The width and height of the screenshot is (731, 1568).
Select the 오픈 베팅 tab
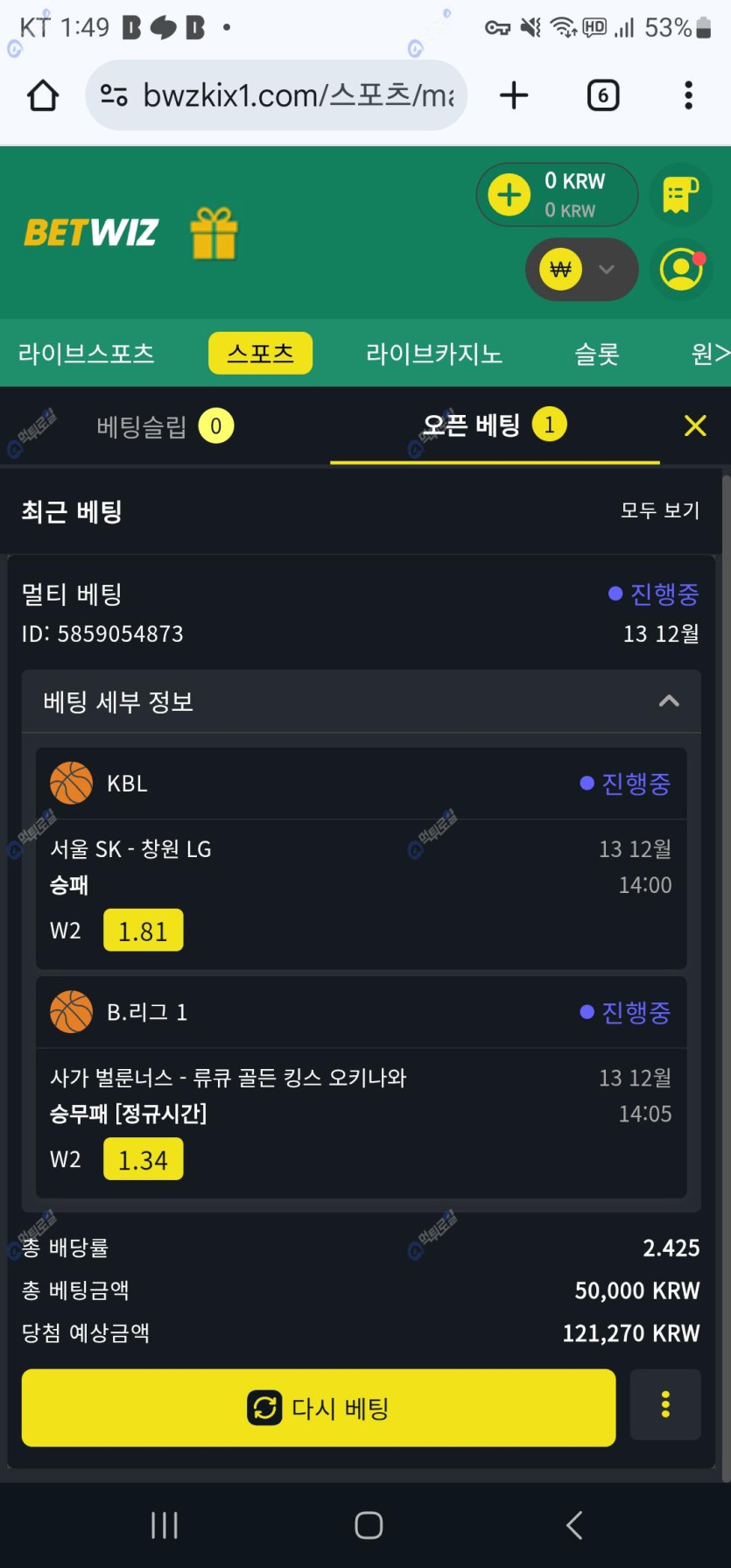pyautogui.click(x=494, y=426)
